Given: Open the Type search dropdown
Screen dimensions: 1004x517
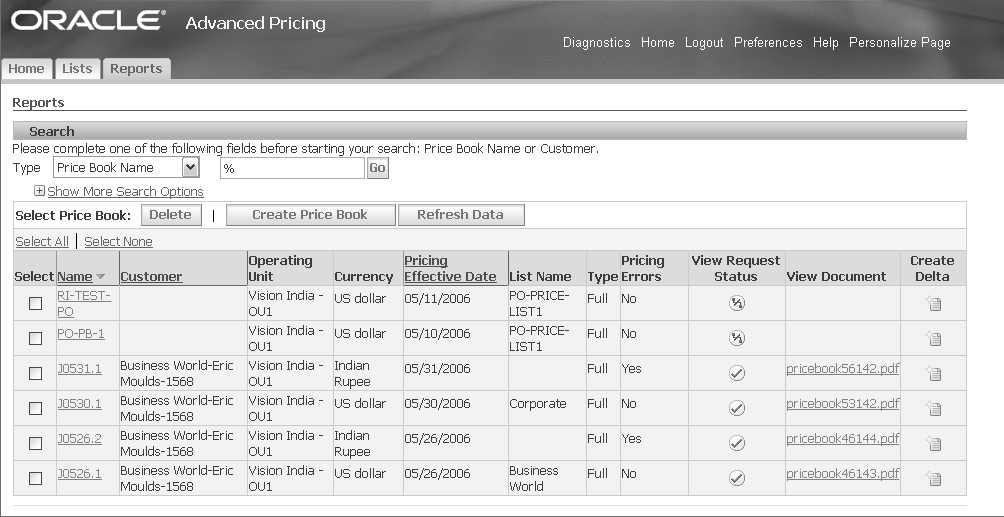Looking at the screenshot, I should point(126,168).
